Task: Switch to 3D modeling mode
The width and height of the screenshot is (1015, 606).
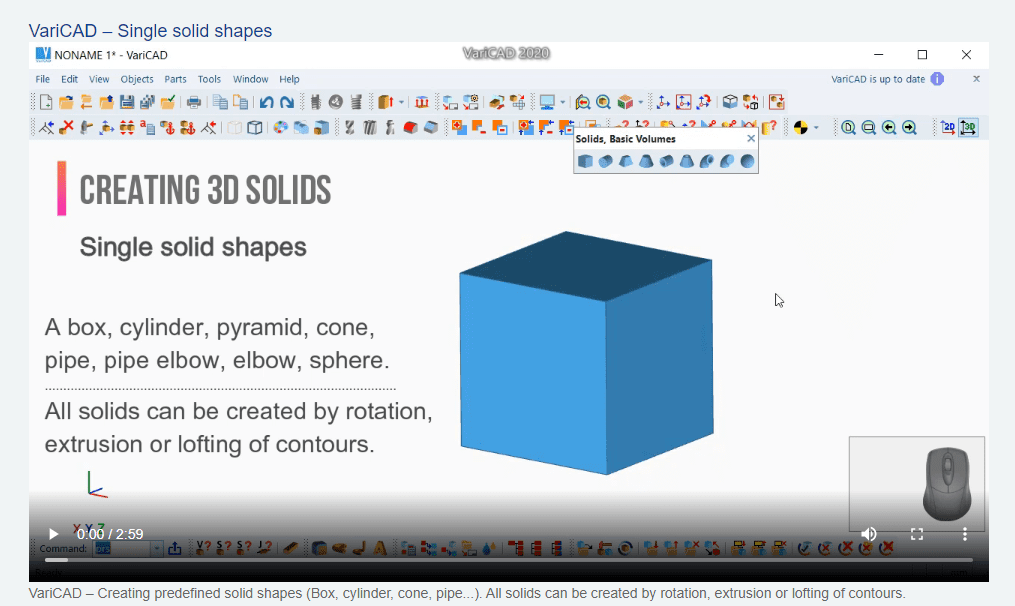Action: [968, 128]
